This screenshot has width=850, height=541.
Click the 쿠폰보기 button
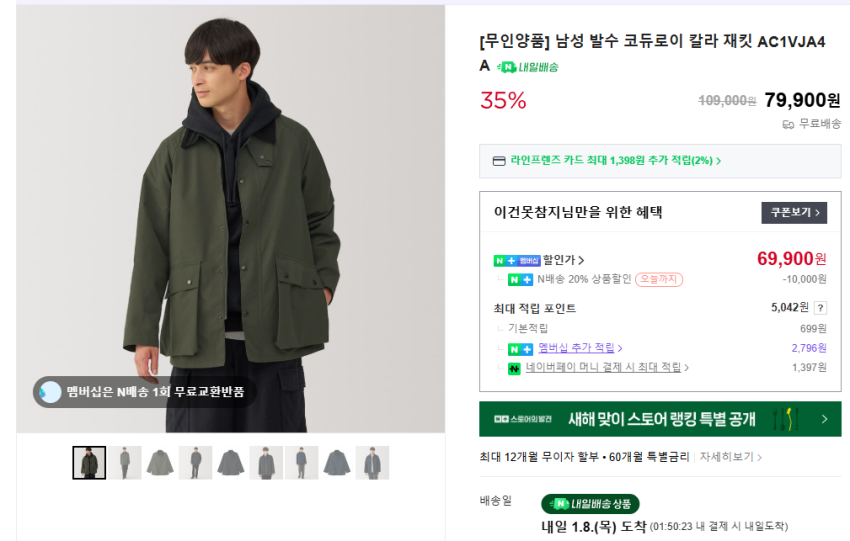coord(794,213)
